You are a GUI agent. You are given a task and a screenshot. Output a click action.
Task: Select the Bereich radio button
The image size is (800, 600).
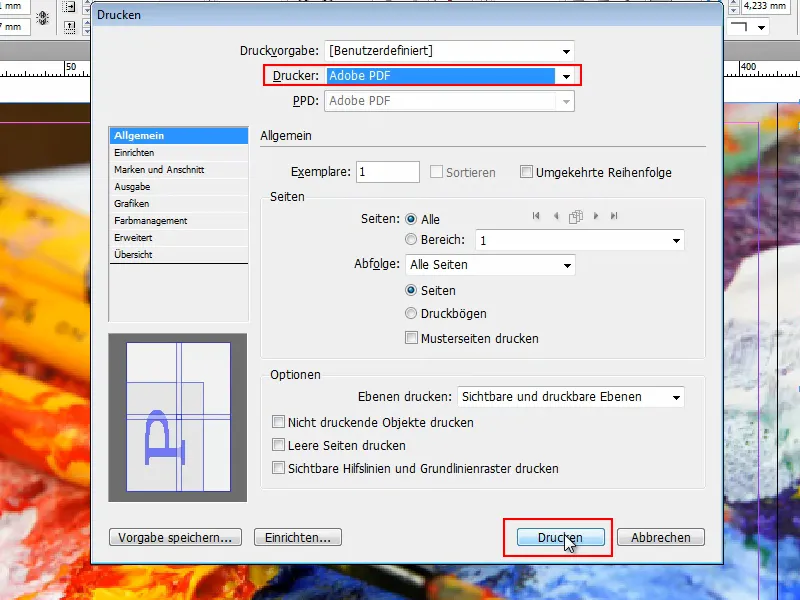tap(411, 239)
